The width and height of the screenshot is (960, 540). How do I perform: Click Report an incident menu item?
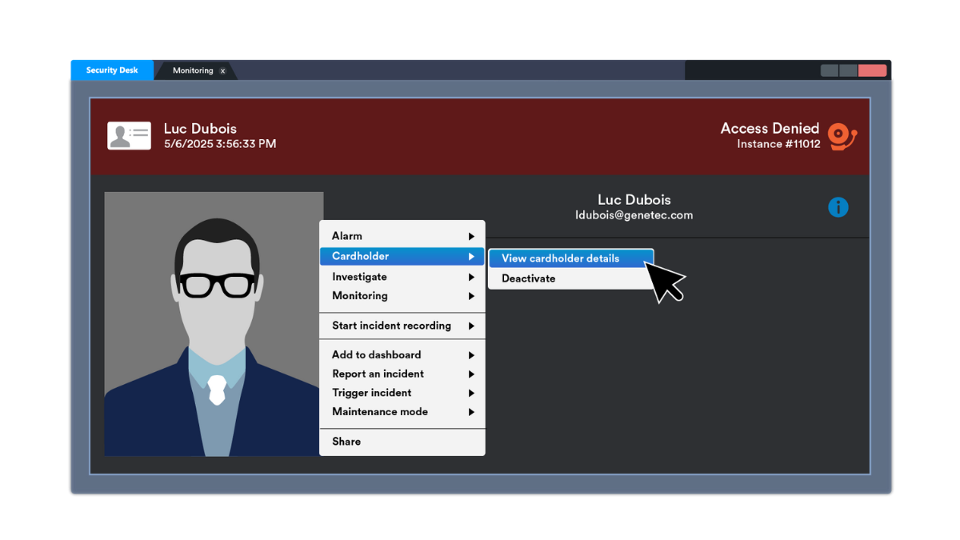[x=377, y=374]
